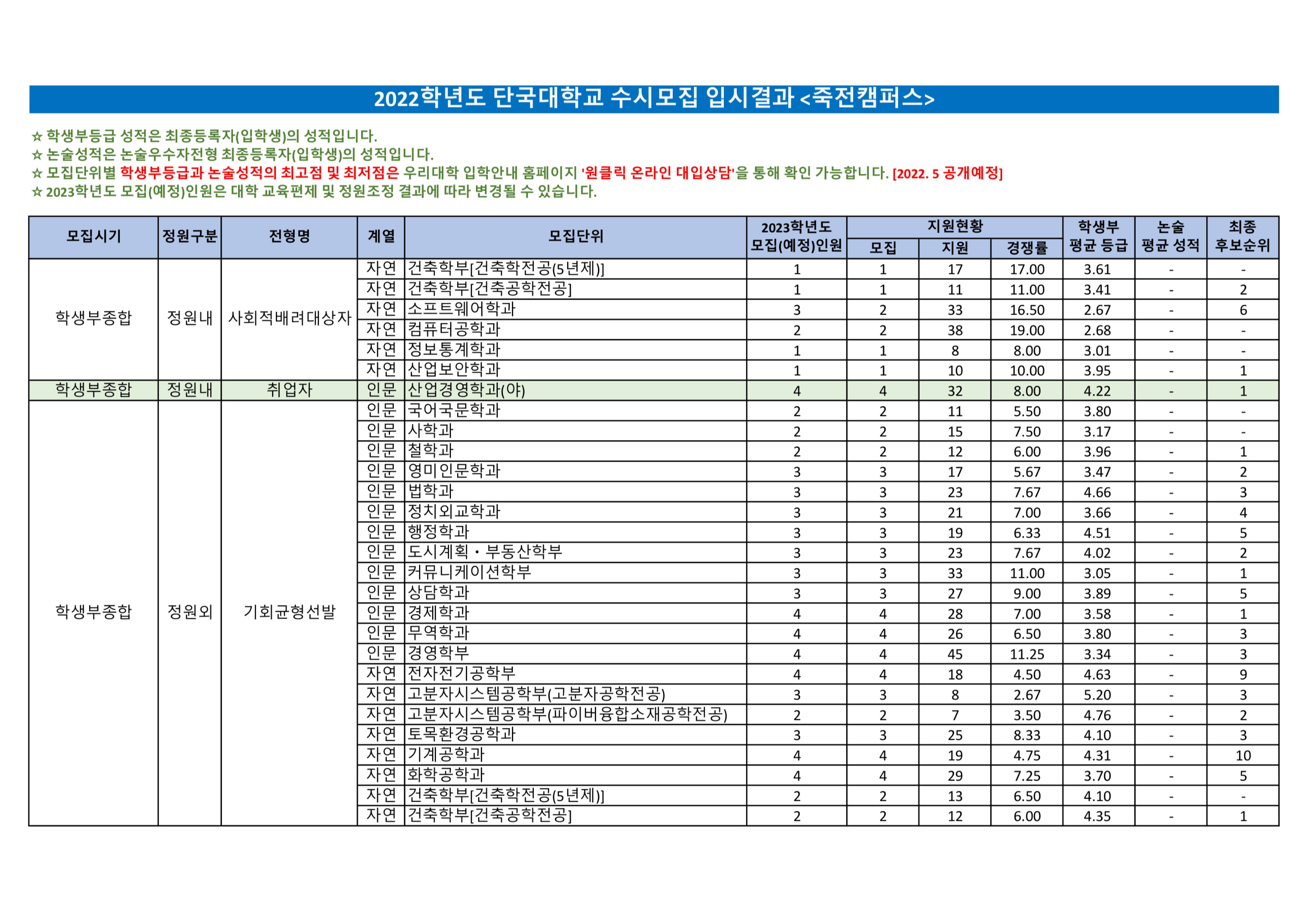Click the 최종 후보순위 column header
The height and width of the screenshot is (907, 1316).
[1241, 237]
